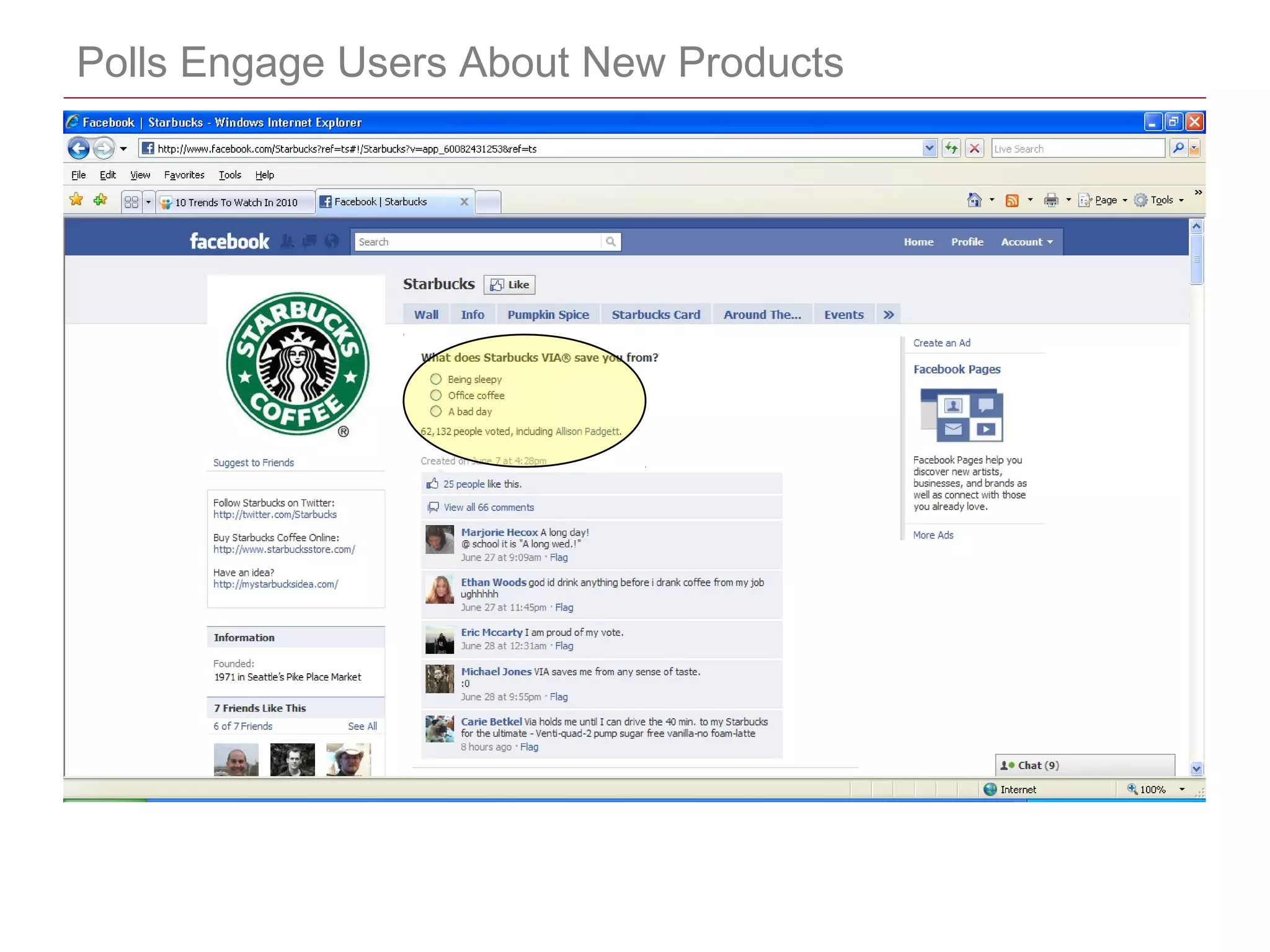Expand the address bar history dropdown
This screenshot has height=952, width=1270.
click(x=929, y=149)
